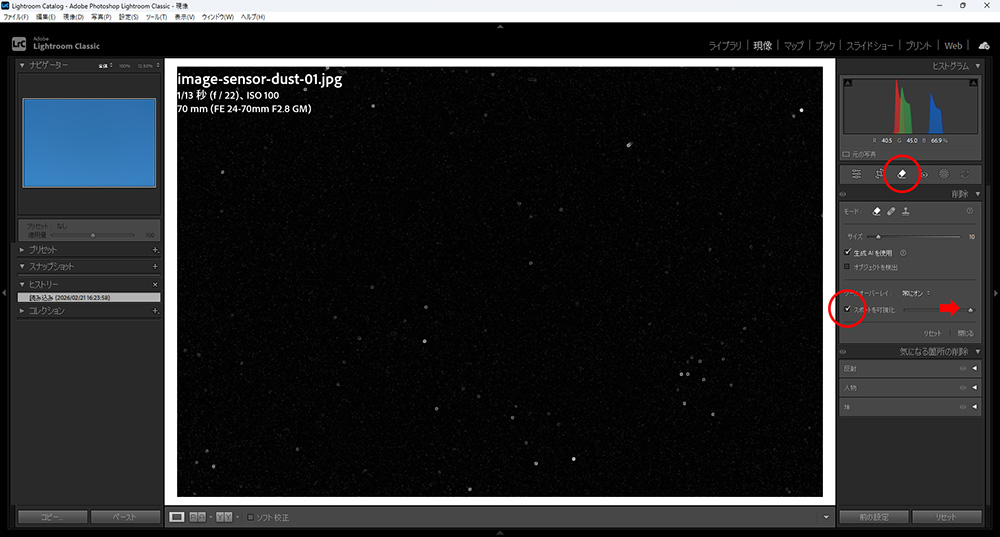Enable the オブジェクトを検出 checkbox

click(848, 266)
